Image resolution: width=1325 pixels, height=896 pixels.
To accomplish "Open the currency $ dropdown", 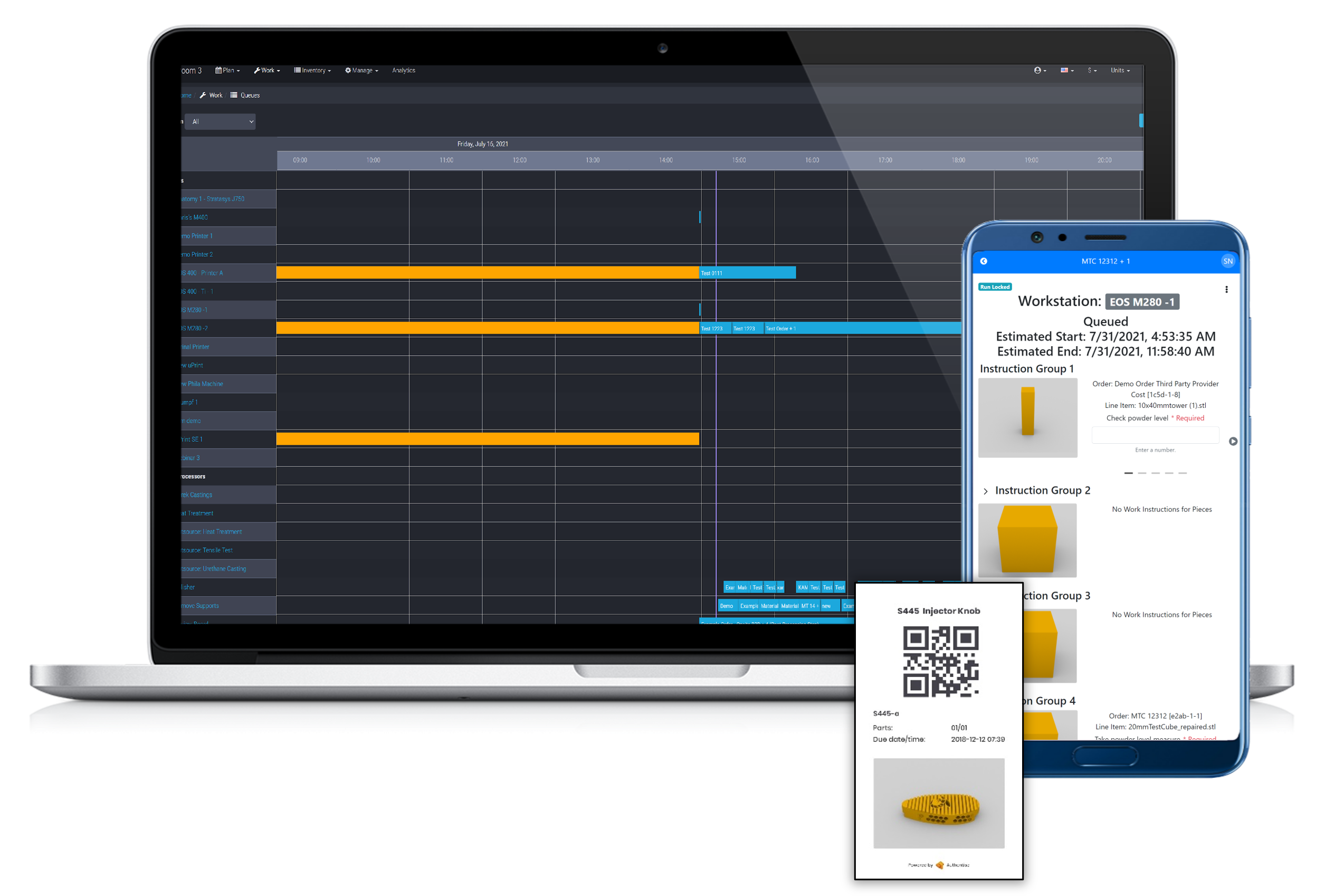I will [1091, 70].
